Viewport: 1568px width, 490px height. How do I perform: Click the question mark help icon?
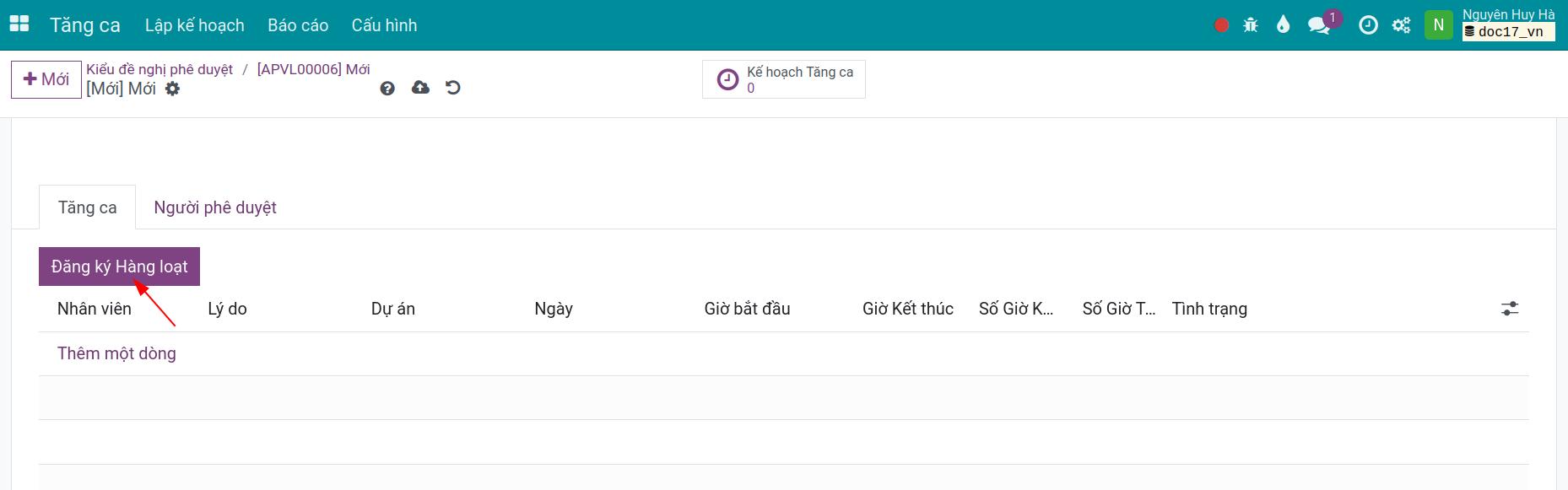[387, 88]
